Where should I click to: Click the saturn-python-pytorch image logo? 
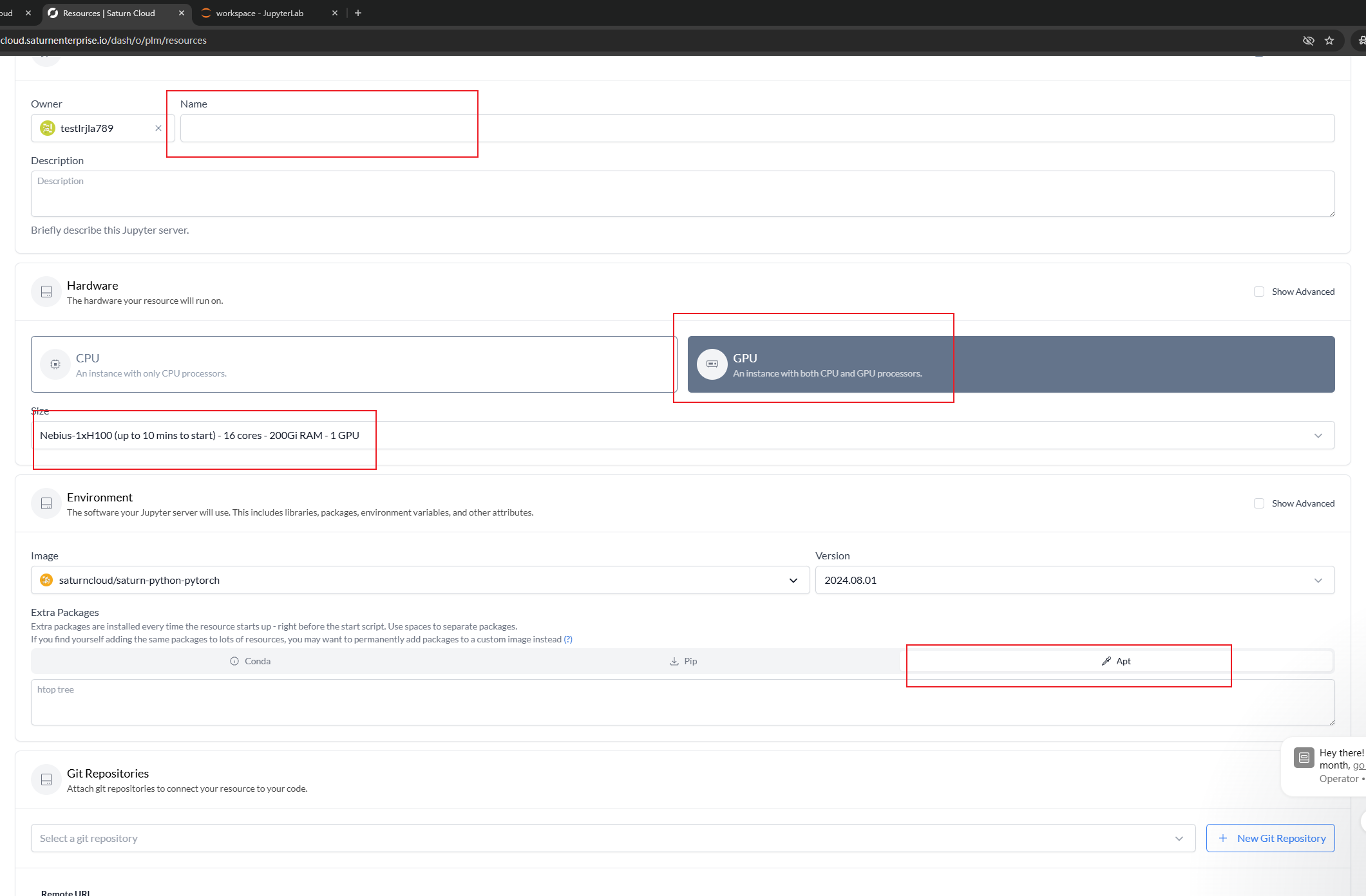click(46, 581)
